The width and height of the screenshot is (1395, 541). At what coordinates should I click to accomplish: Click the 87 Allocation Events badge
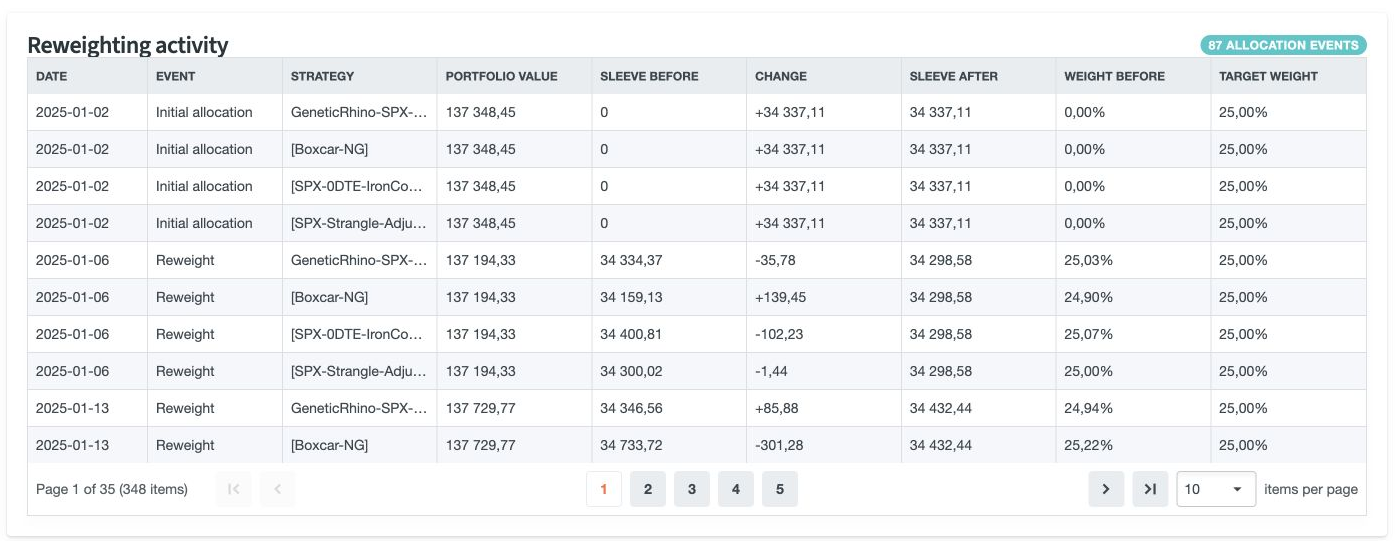pos(1283,45)
